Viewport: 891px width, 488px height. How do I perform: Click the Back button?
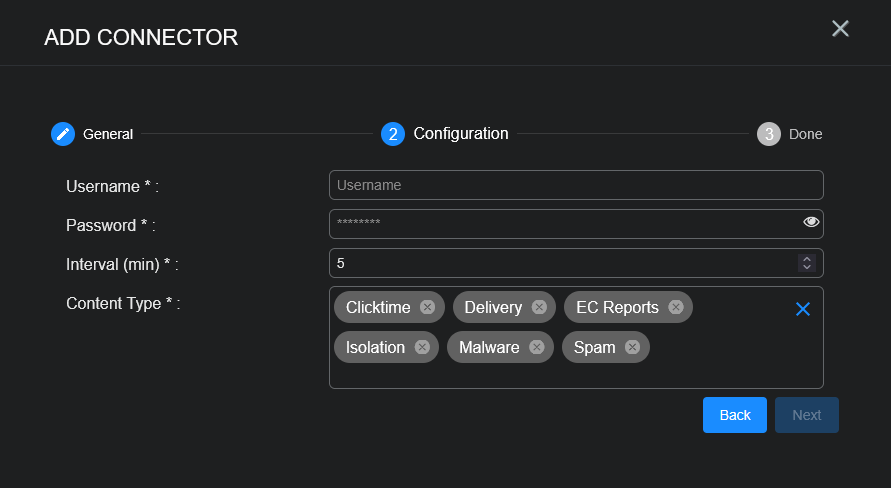pos(735,415)
